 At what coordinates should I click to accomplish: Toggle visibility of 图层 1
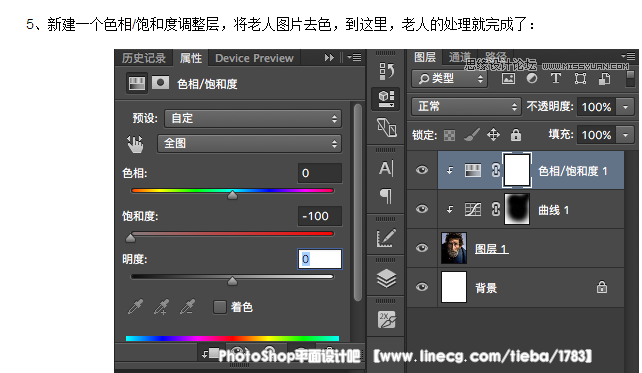pos(422,248)
